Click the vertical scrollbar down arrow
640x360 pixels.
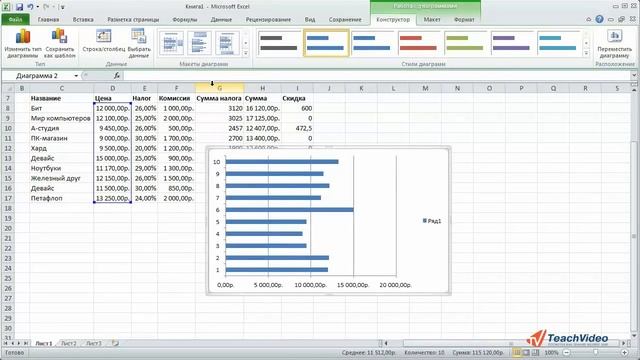tap(634, 336)
